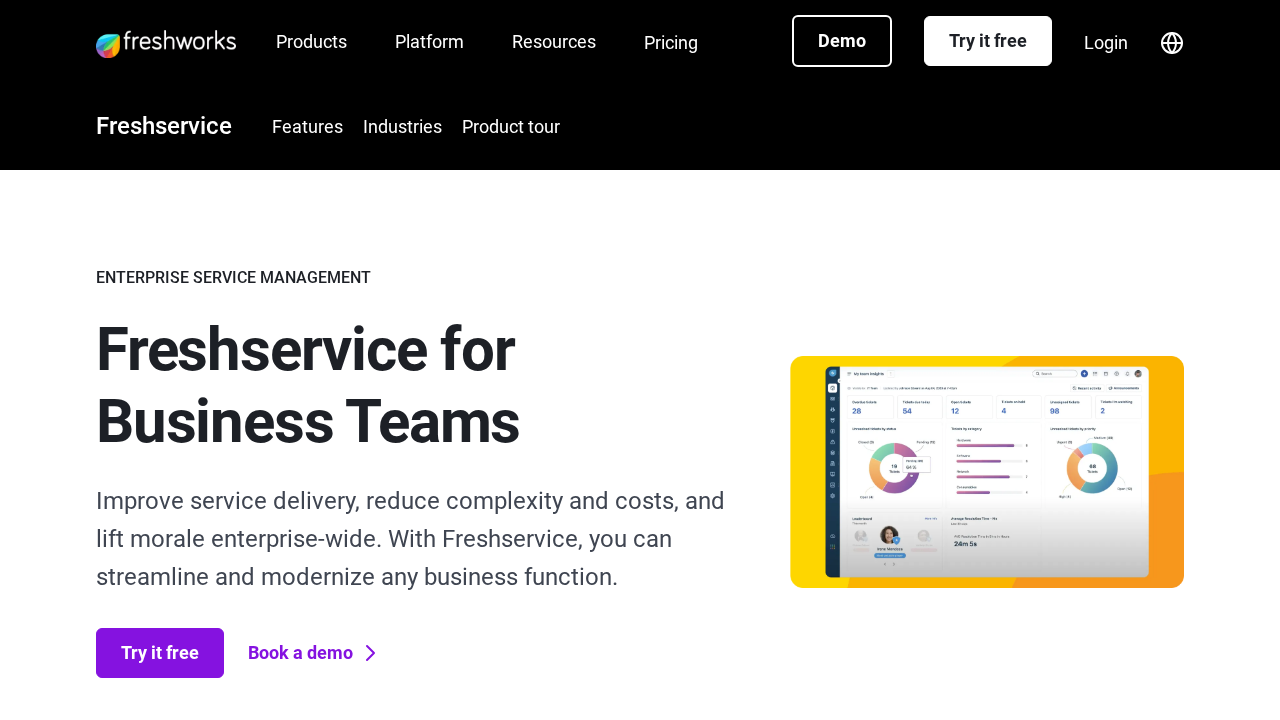Viewport: 1280px width, 720px height.
Task: Open the Industries section tab
Action: (x=402, y=127)
